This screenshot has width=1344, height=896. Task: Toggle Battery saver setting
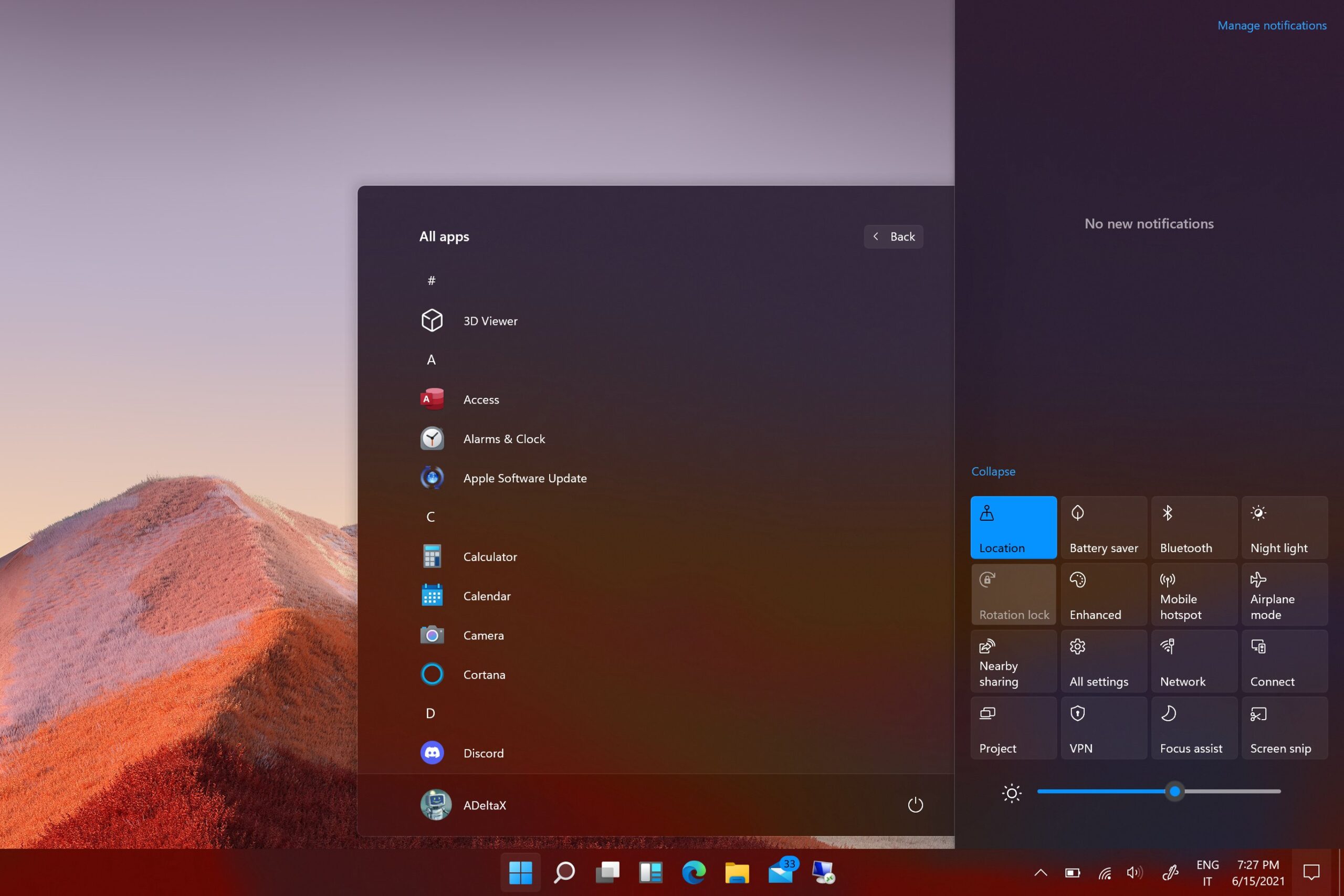(1103, 527)
